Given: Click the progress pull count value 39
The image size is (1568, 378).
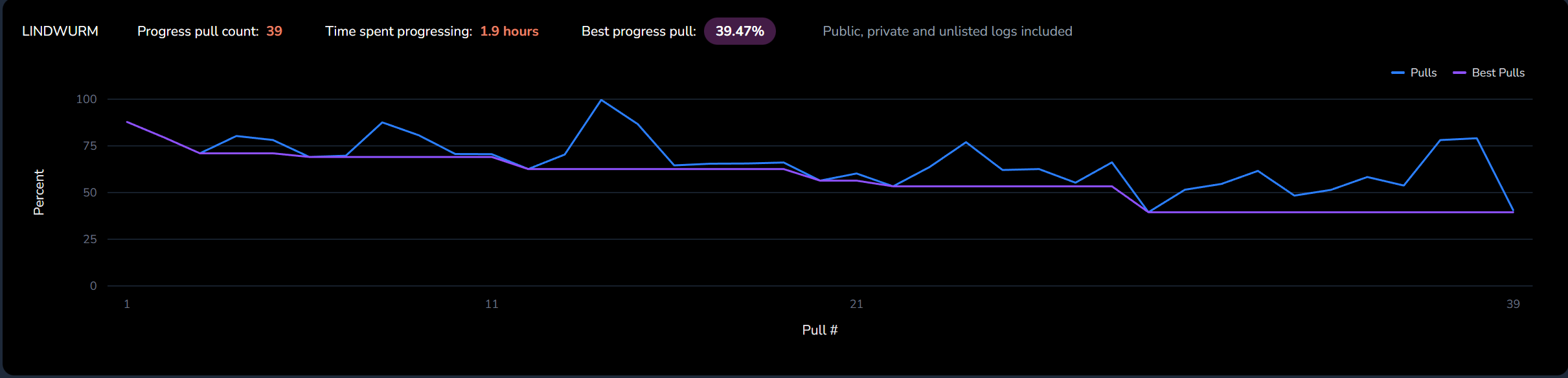Looking at the screenshot, I should [274, 31].
